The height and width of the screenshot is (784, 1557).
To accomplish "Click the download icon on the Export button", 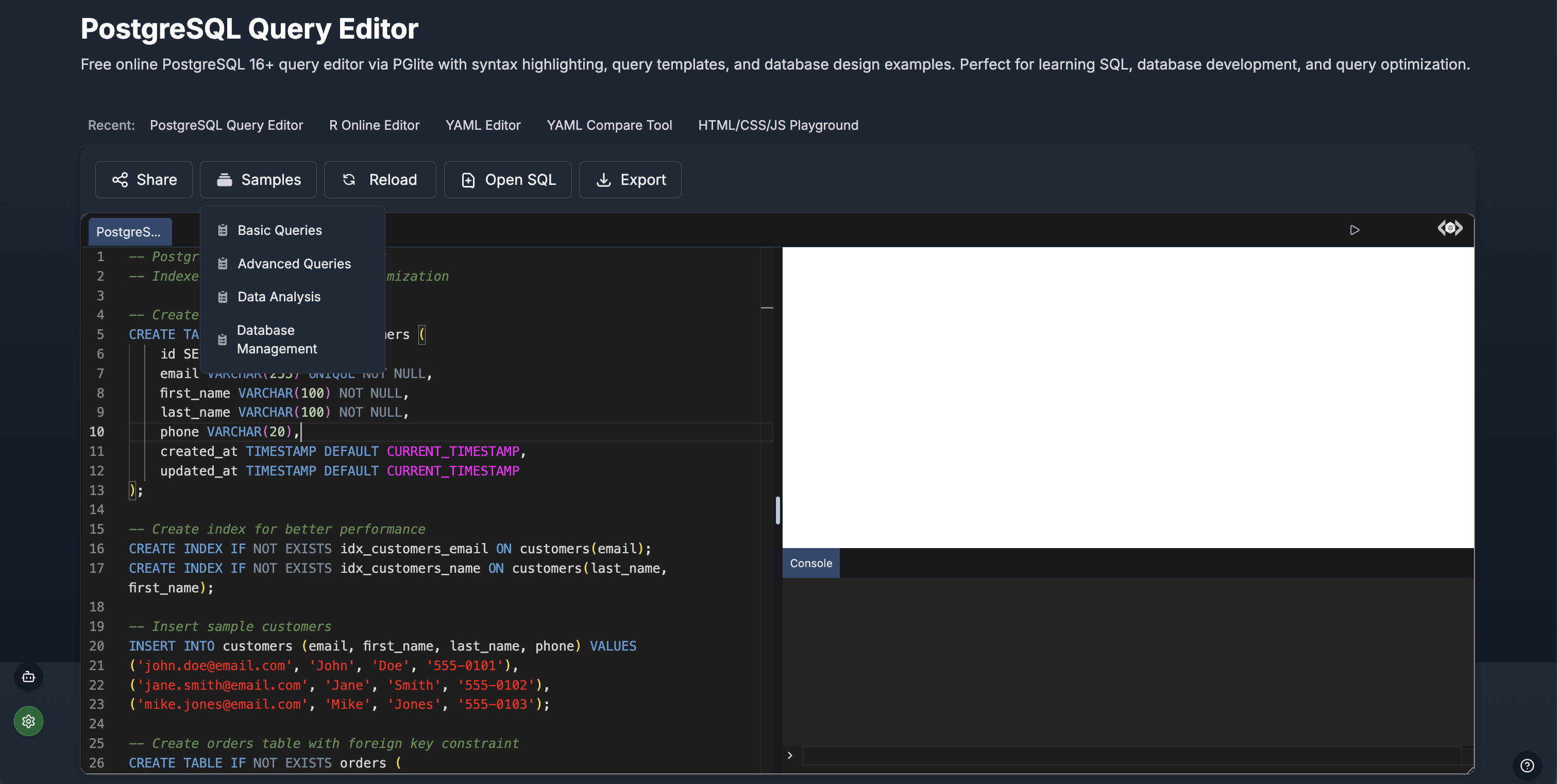I will [604, 180].
